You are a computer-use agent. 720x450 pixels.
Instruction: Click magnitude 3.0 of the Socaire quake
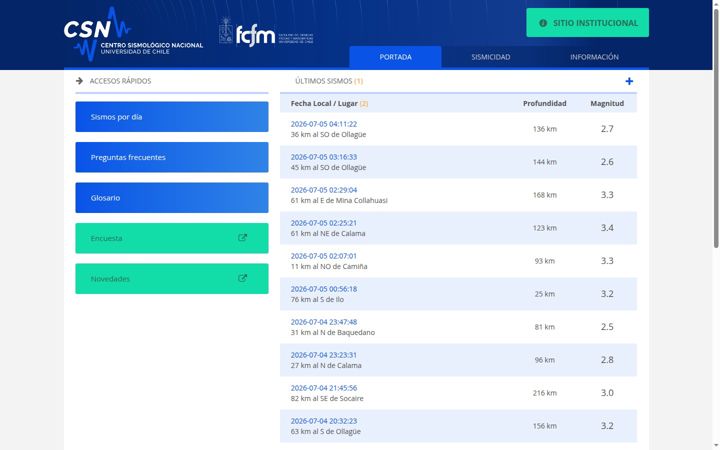[607, 393]
